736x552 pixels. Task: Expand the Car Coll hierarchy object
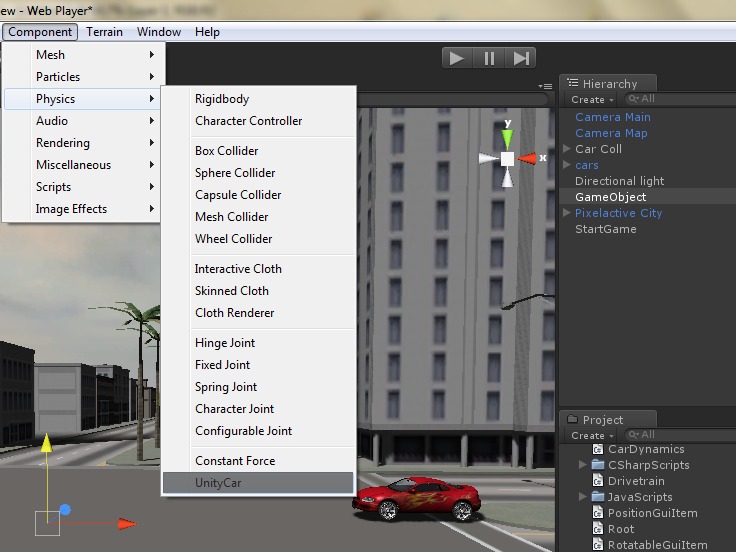pyautogui.click(x=568, y=149)
